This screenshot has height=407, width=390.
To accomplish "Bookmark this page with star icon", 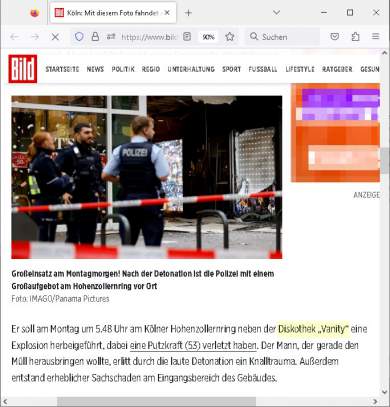I will (230, 37).
